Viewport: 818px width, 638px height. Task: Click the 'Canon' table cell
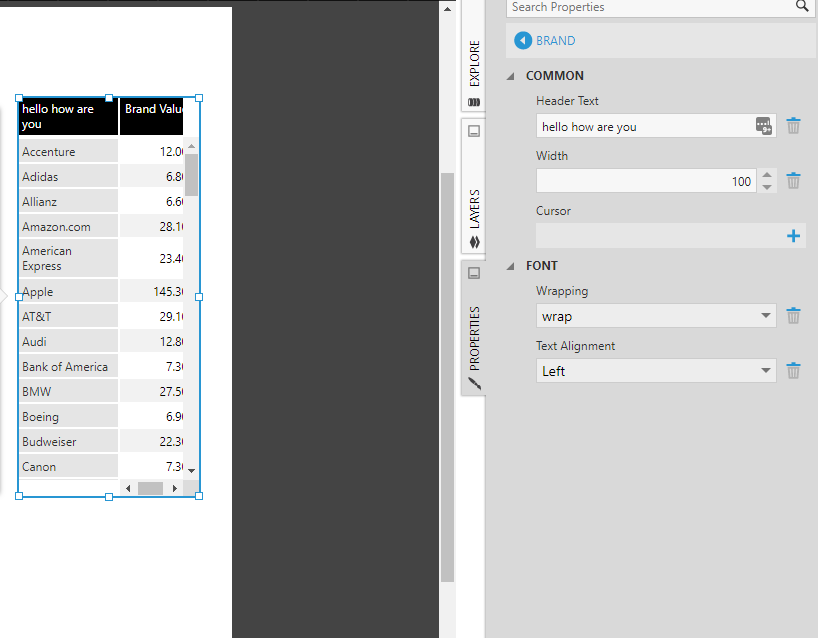pos(68,466)
